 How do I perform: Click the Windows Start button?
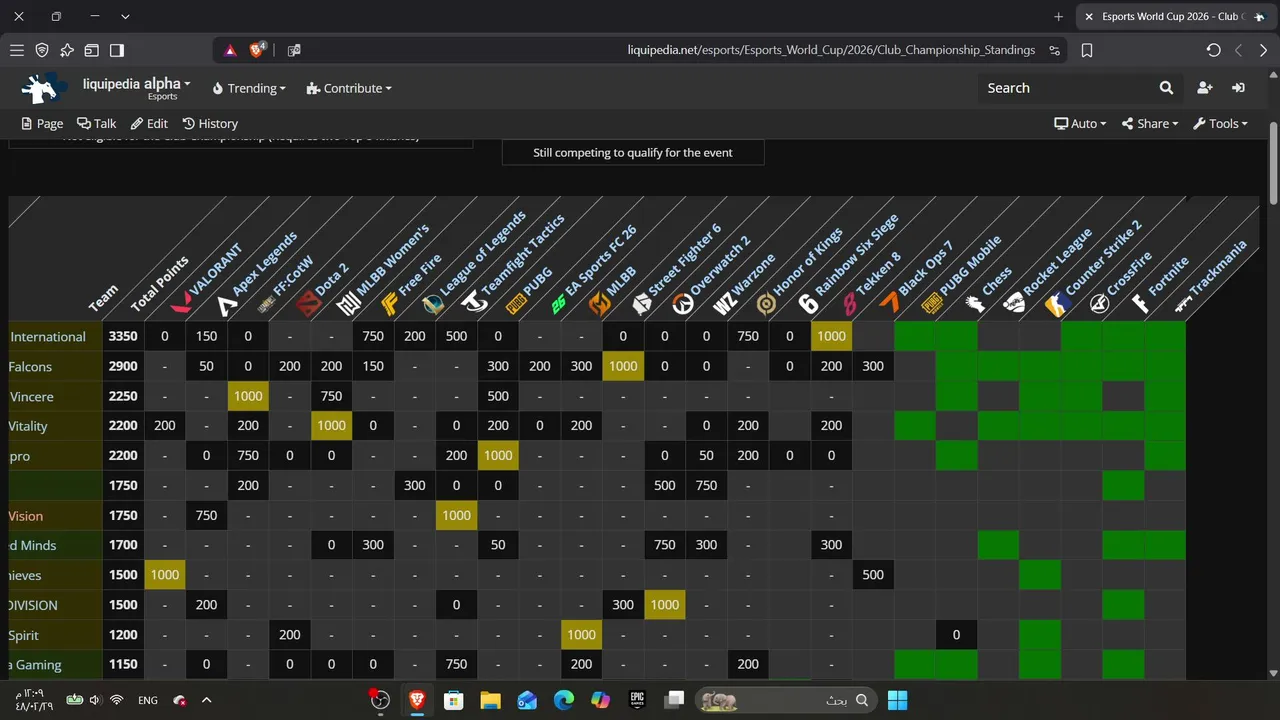[x=897, y=700]
